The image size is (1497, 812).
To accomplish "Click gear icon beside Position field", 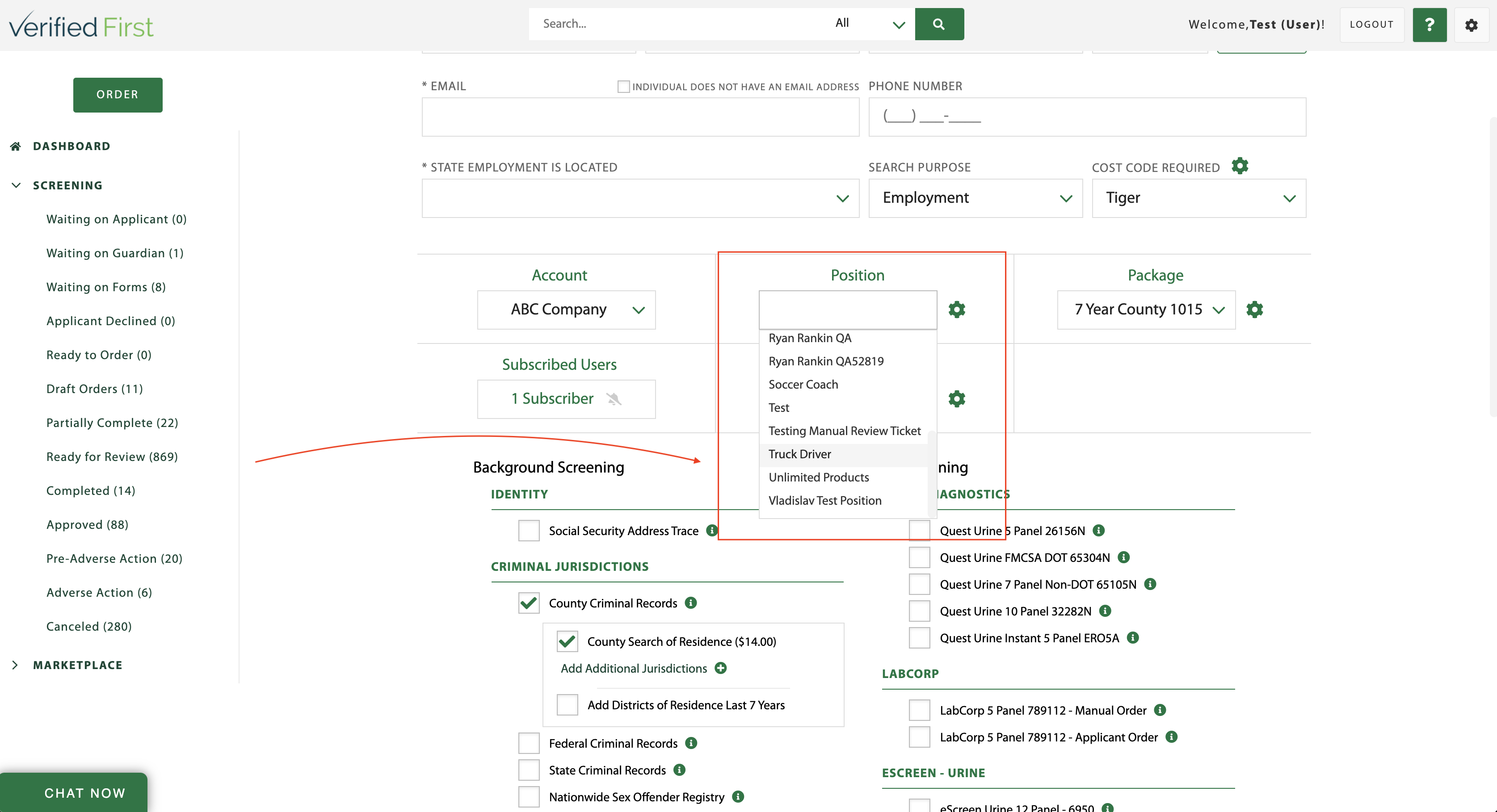I will tap(957, 309).
